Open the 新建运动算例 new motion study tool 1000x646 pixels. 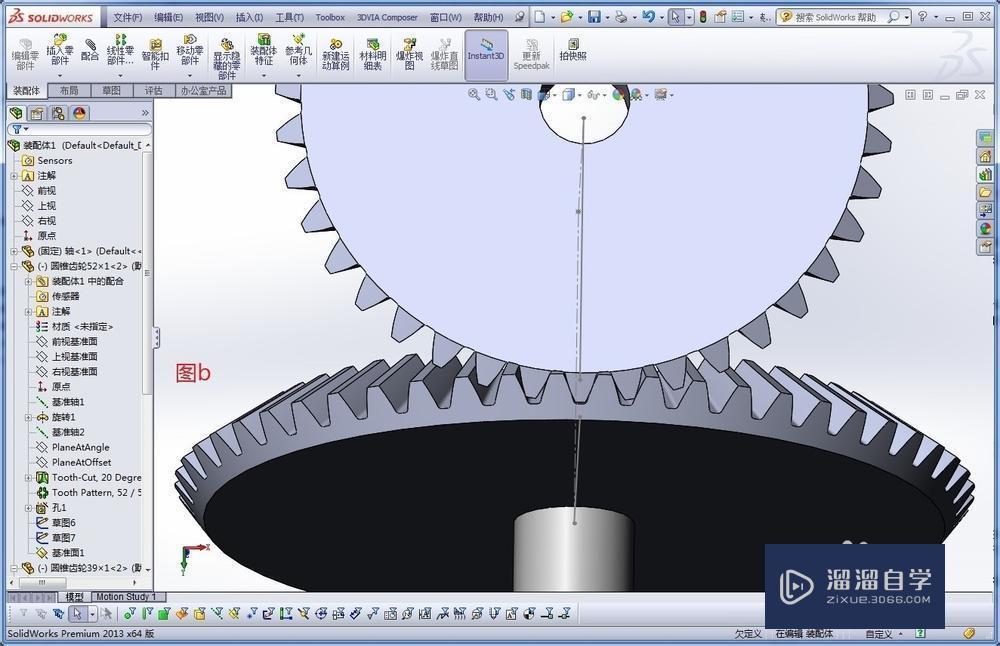335,53
